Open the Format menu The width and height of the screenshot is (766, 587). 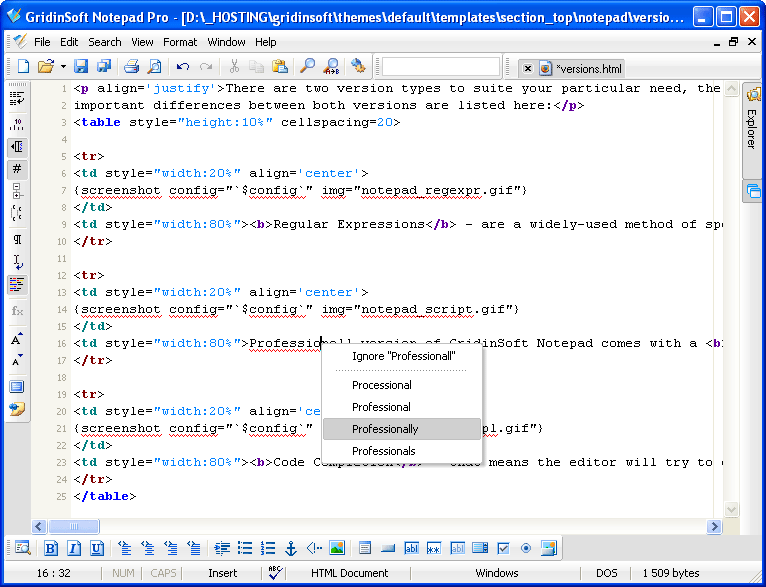coord(180,42)
